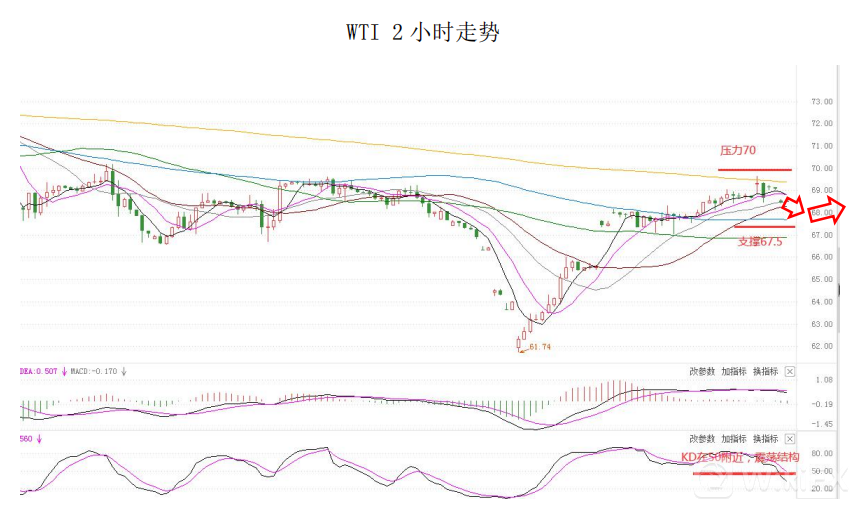Click the 61.74 low price label
The image size is (859, 514).
pos(540,347)
